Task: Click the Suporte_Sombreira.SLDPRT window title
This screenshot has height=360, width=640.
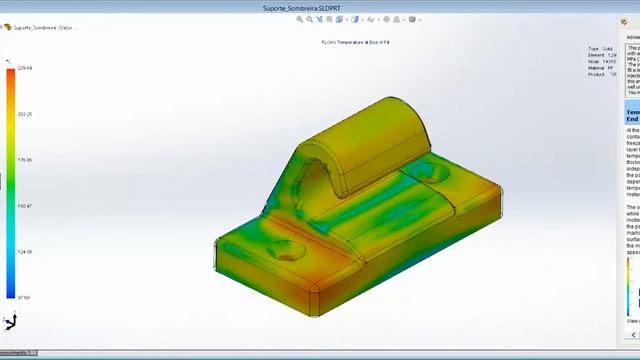Action: [302, 8]
